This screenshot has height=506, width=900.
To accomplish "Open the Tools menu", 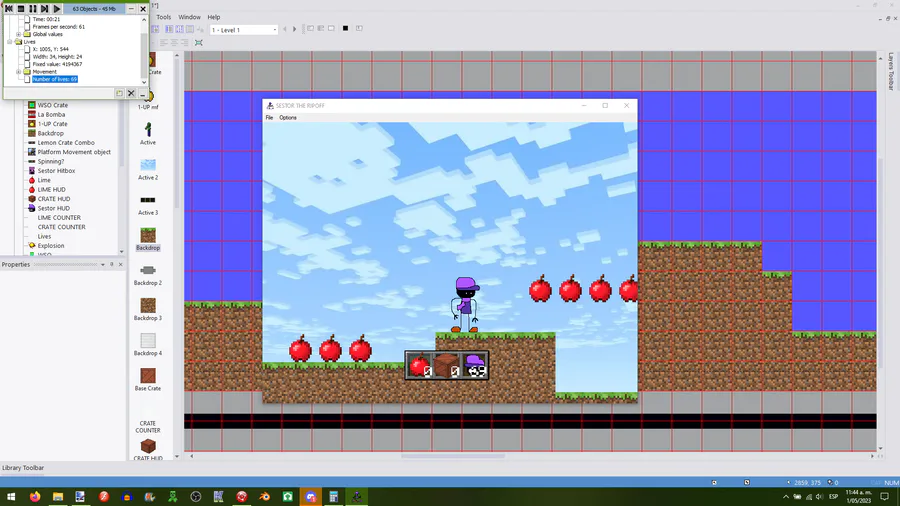I will pyautogui.click(x=164, y=17).
